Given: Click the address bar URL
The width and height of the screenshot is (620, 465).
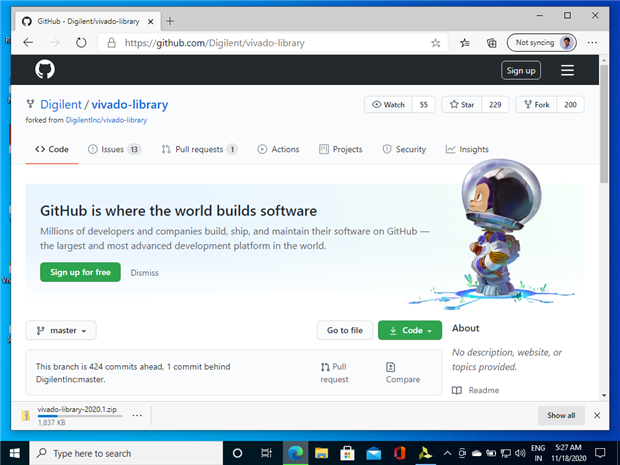Looking at the screenshot, I should coord(215,43).
